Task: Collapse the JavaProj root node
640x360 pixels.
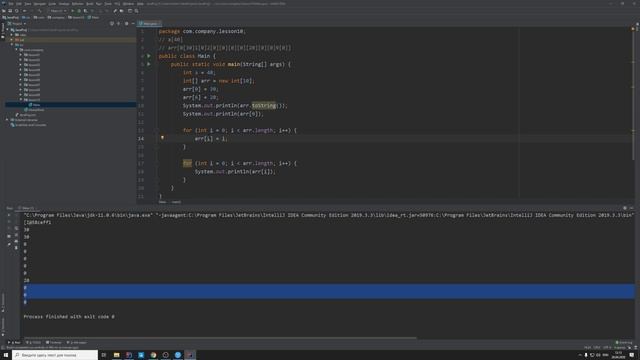Action: coord(7,30)
